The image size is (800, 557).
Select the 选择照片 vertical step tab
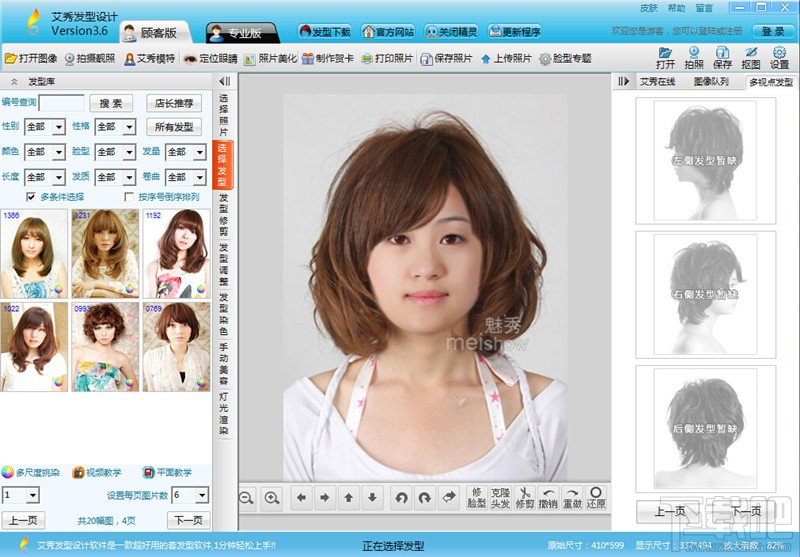pyautogui.click(x=223, y=115)
